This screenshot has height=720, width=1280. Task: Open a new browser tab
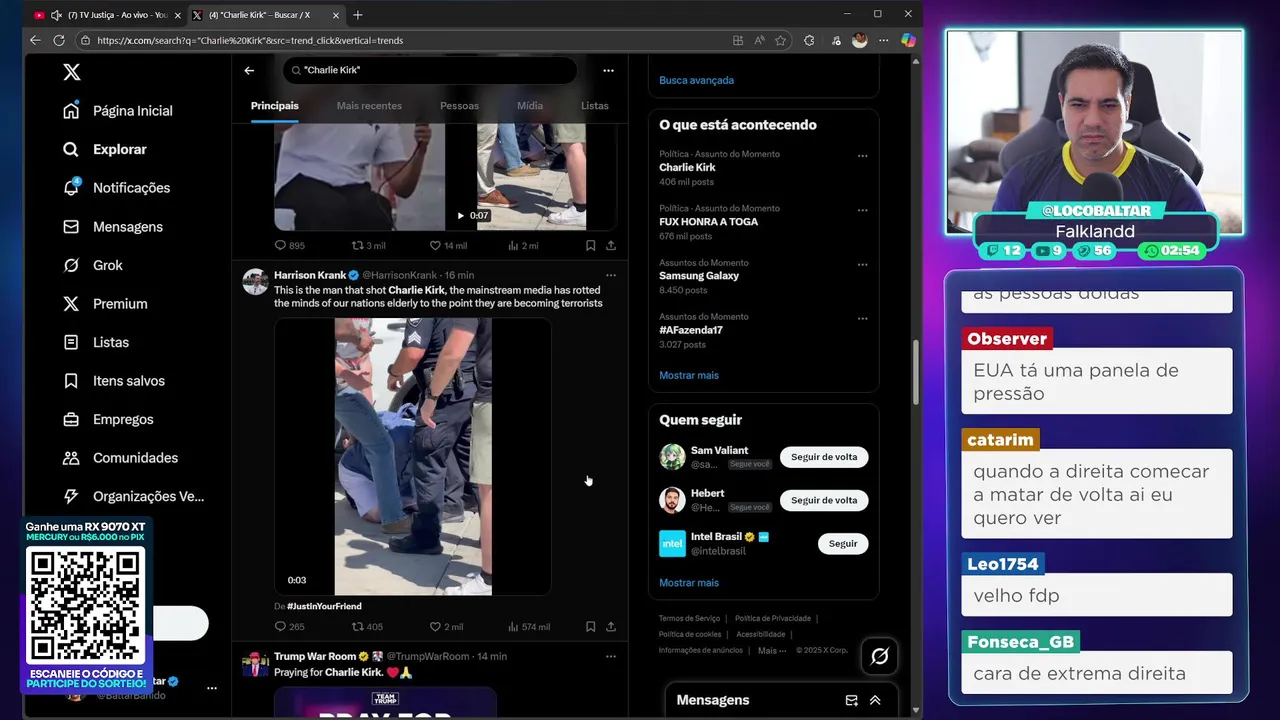[358, 15]
